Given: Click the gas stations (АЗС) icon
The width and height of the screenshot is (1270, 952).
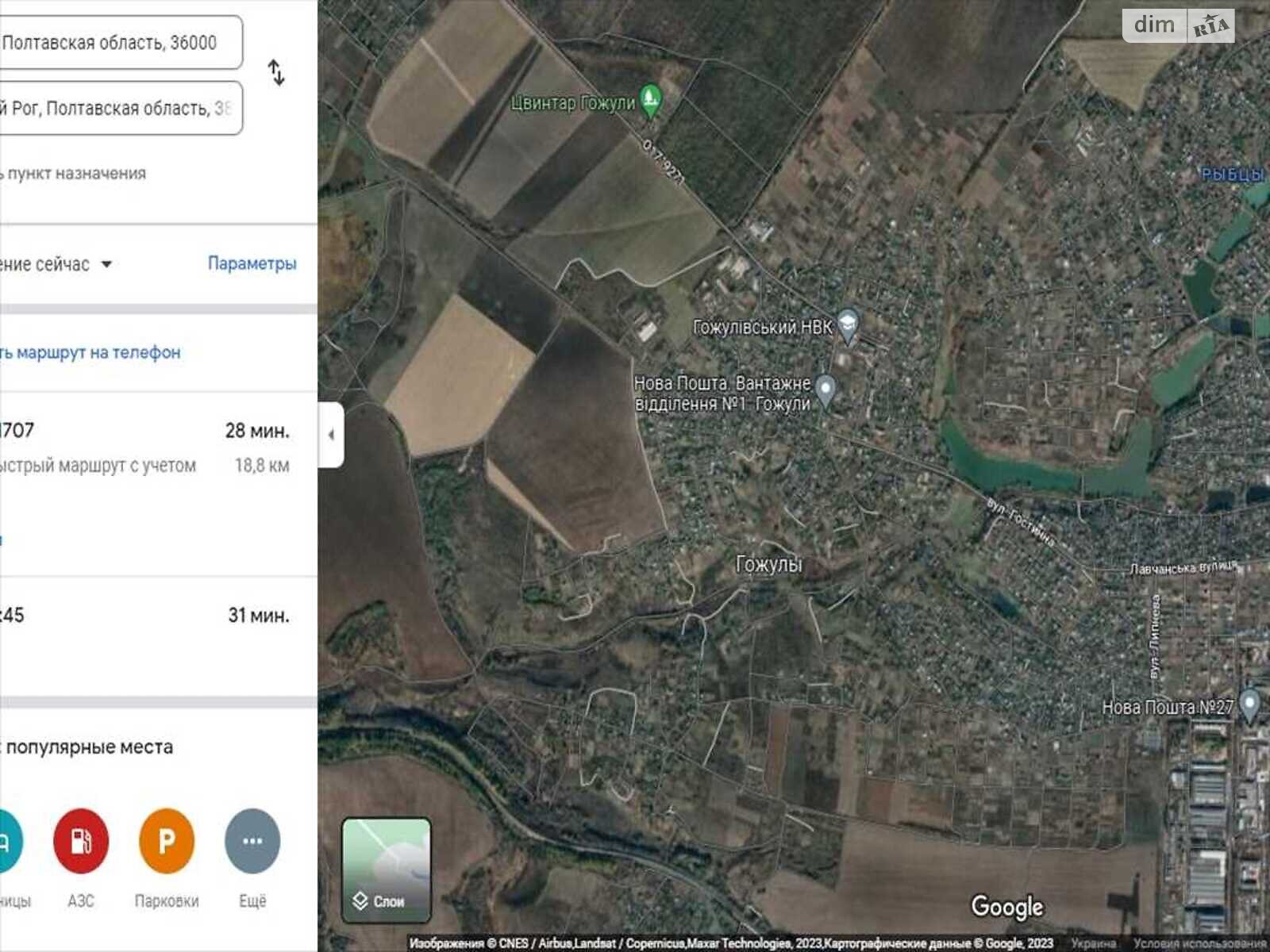Looking at the screenshot, I should coord(81,841).
